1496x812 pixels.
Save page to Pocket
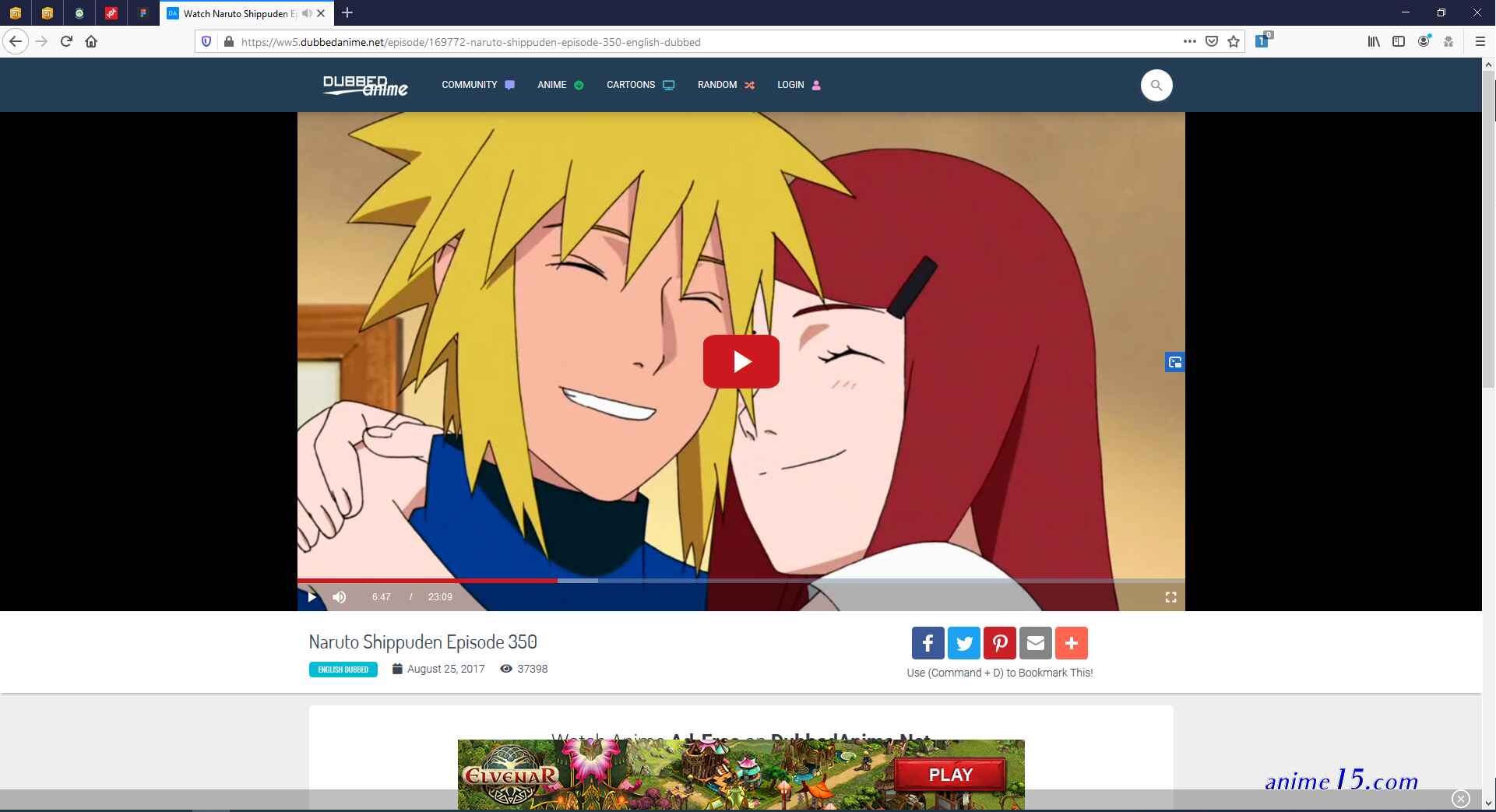click(1212, 41)
